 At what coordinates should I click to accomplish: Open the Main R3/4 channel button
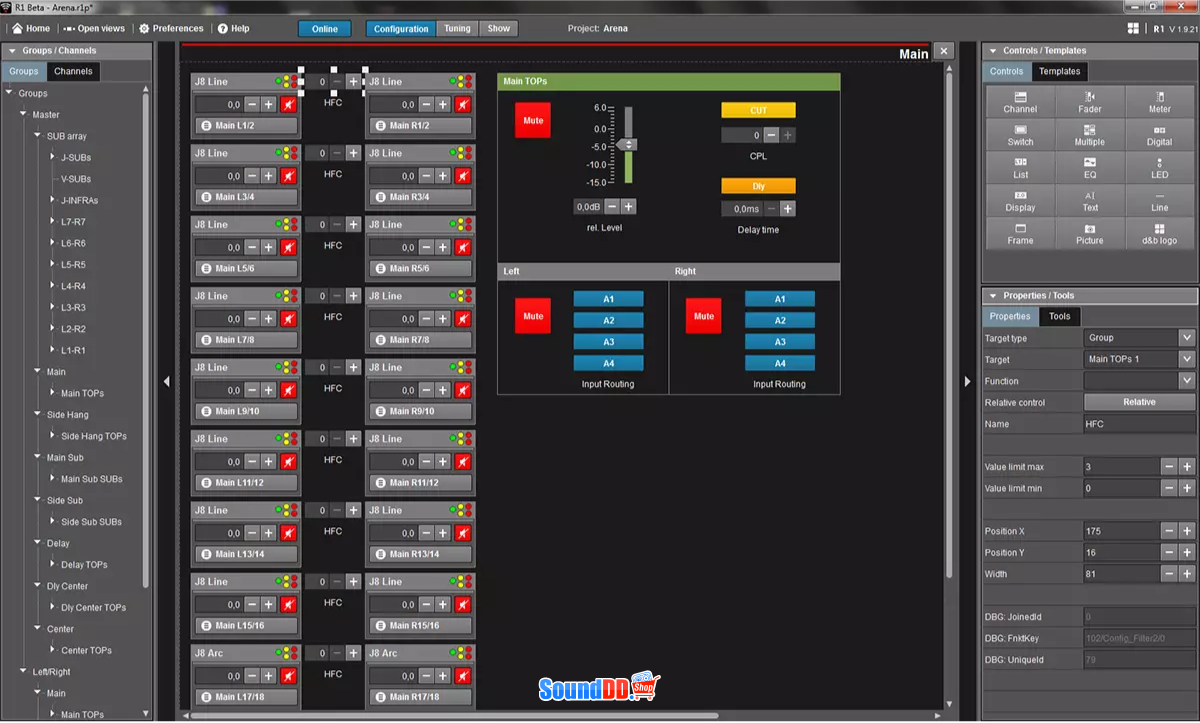pos(421,197)
